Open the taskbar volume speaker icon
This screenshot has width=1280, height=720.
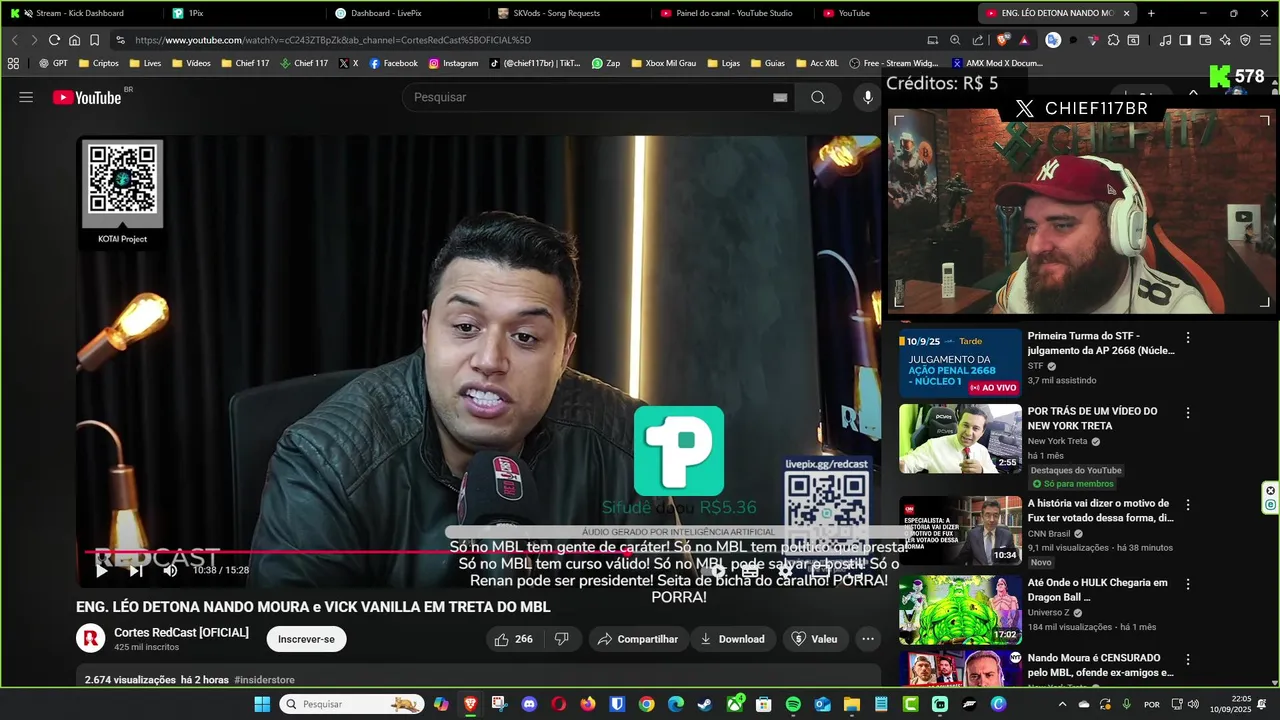point(1193,704)
